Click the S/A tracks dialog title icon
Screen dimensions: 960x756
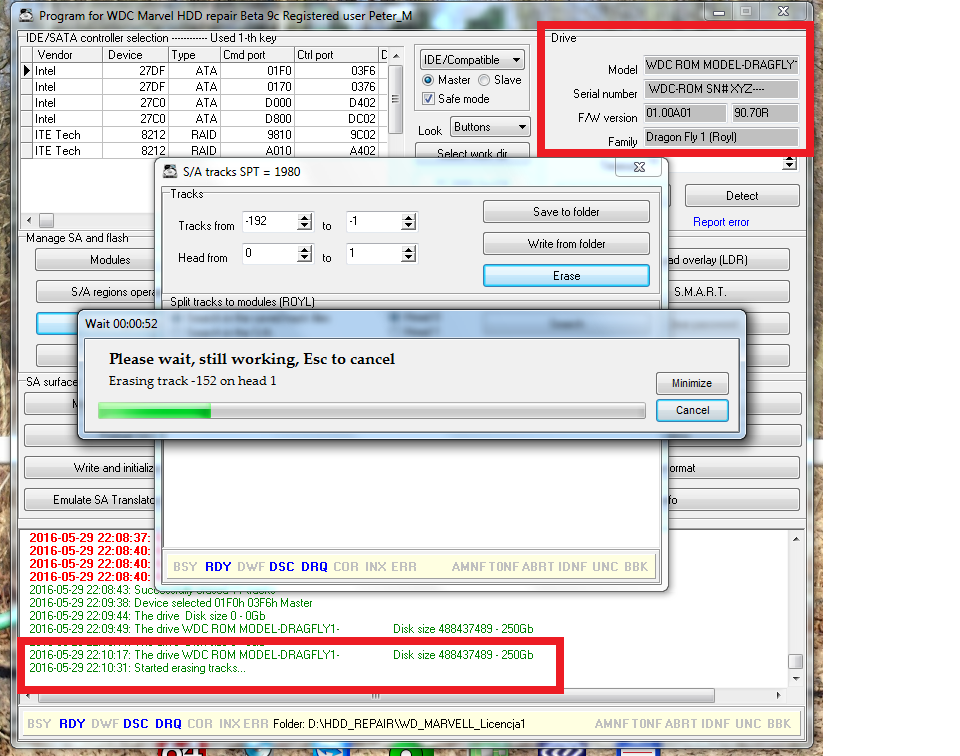coord(170,171)
